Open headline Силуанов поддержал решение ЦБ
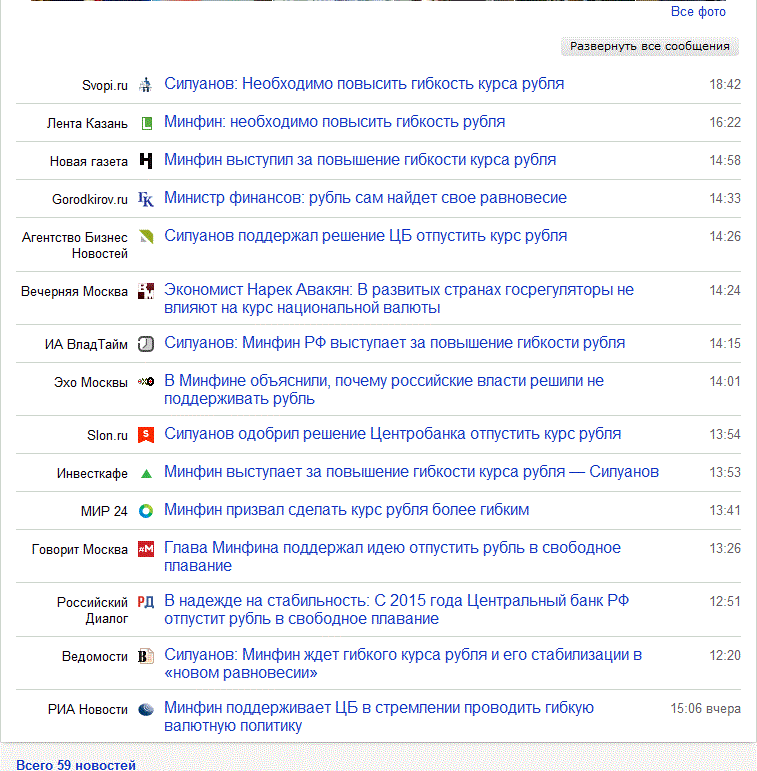This screenshot has height=771, width=757. (x=365, y=236)
